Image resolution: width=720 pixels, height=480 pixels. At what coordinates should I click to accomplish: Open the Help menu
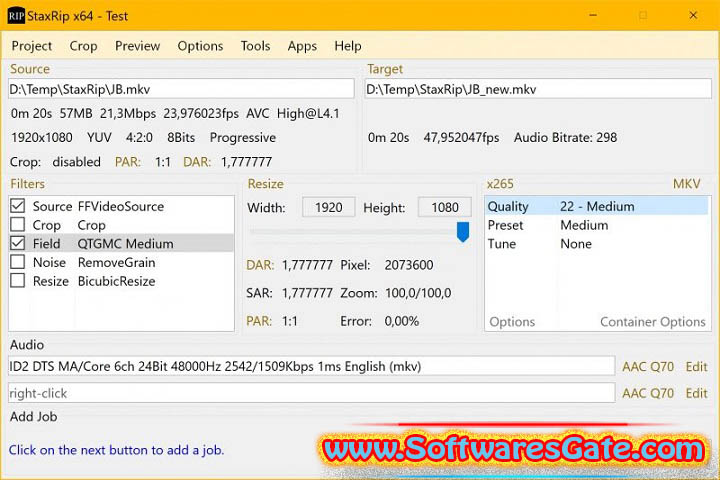point(348,46)
